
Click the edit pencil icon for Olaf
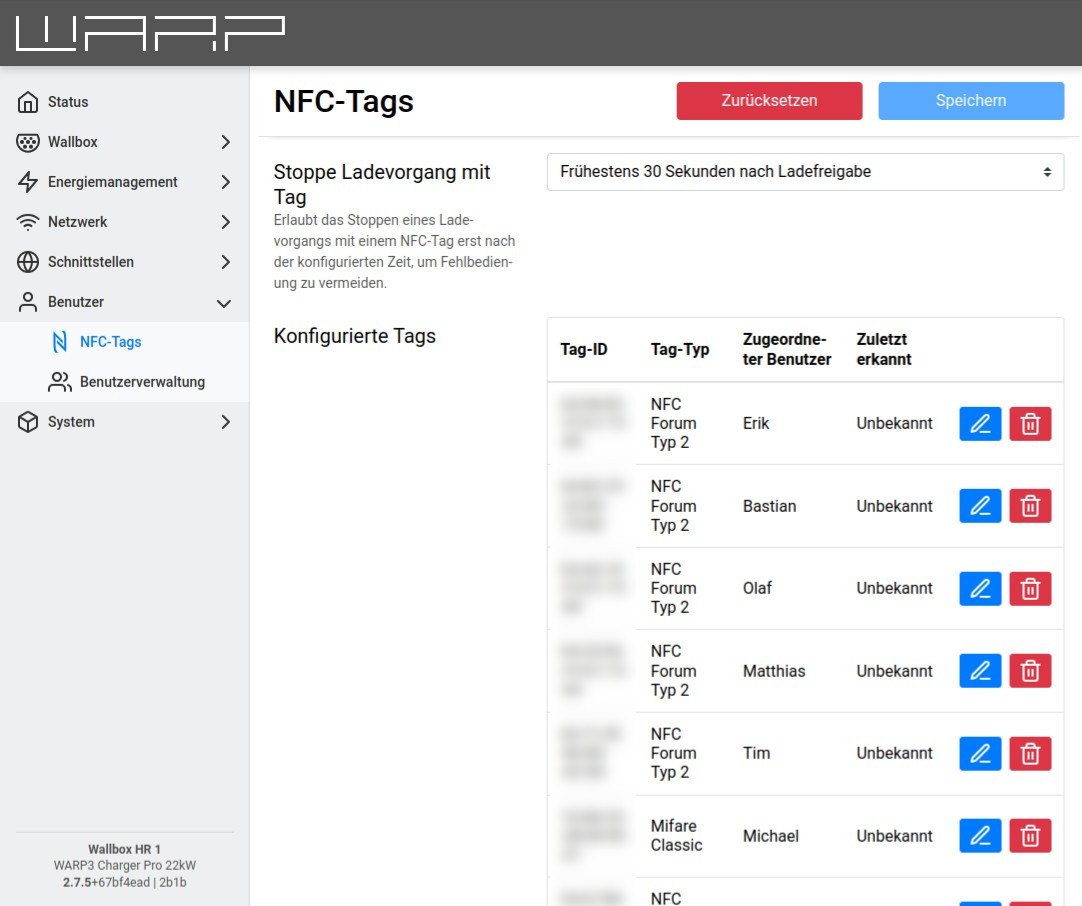tap(980, 589)
